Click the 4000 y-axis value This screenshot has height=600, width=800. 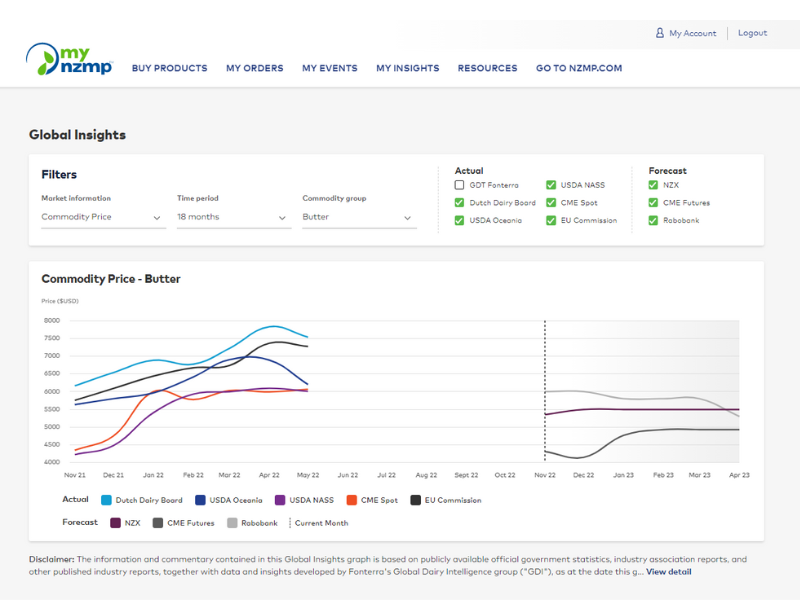[52, 462]
